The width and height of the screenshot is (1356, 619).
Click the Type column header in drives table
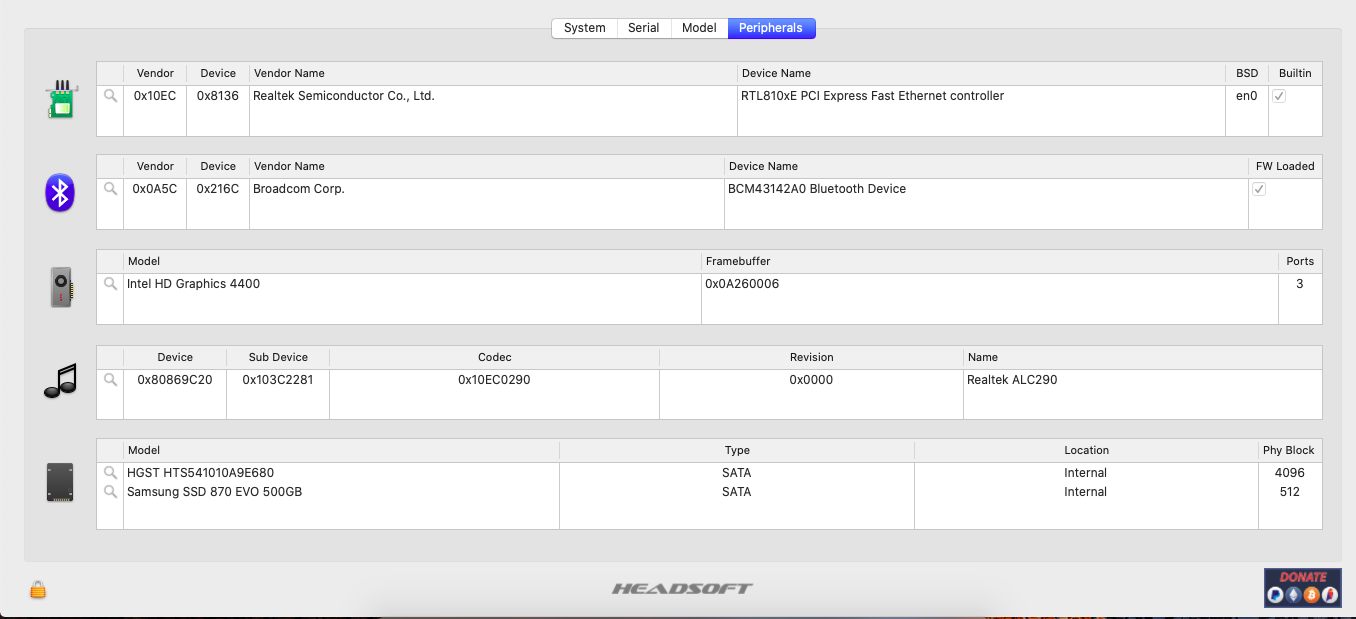[x=737, y=450]
